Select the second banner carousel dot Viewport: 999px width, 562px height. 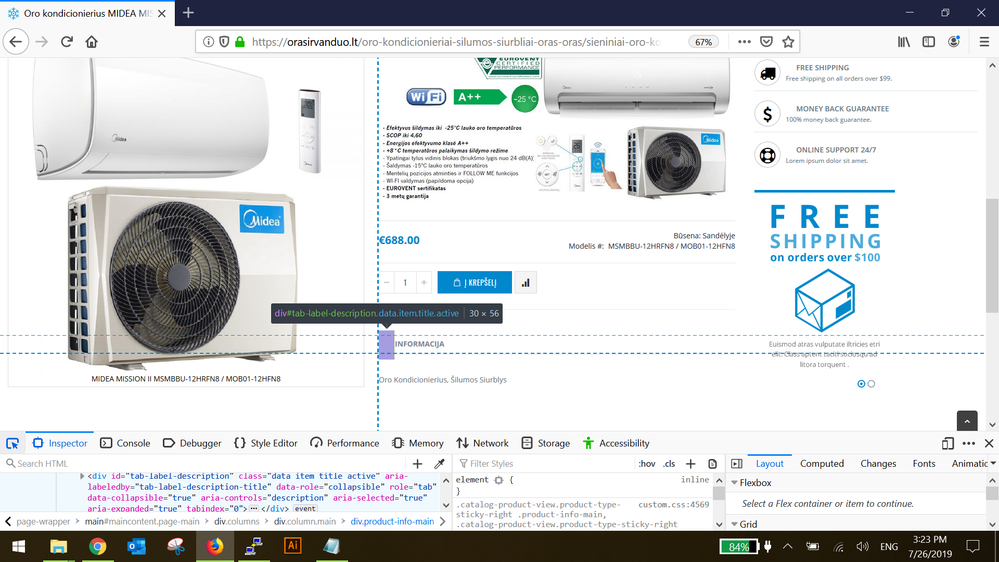(872, 384)
